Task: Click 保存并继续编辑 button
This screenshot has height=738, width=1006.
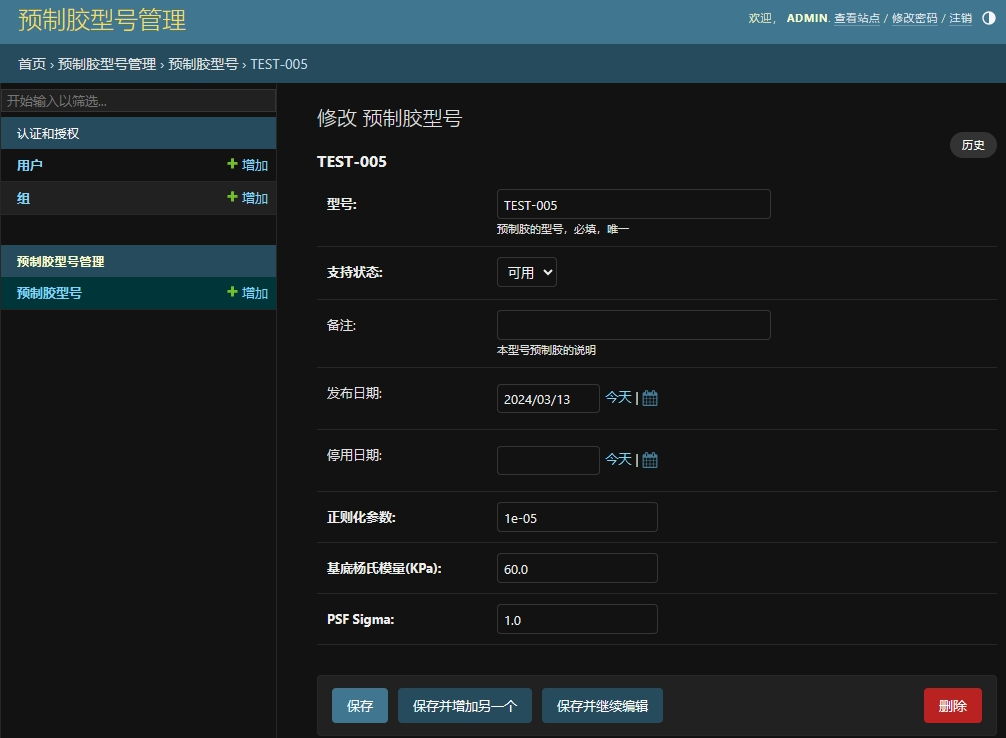Action: click(x=602, y=706)
